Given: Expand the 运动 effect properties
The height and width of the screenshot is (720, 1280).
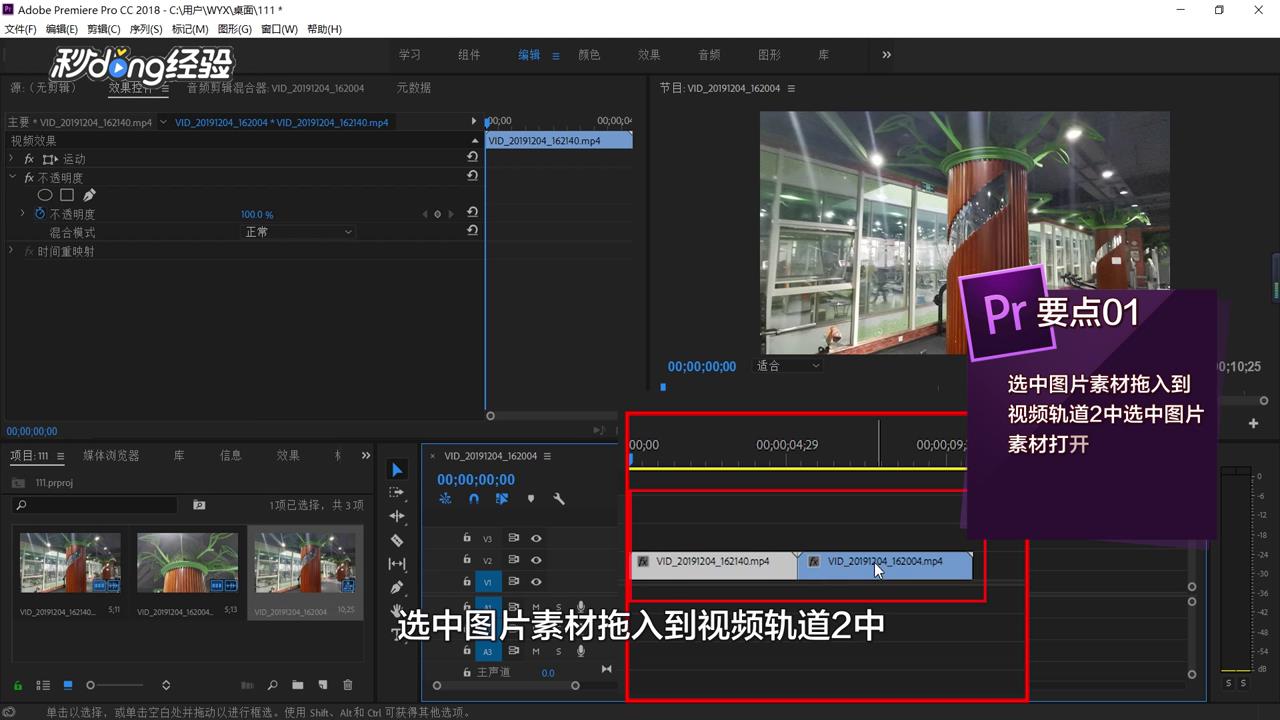Looking at the screenshot, I should 12,158.
